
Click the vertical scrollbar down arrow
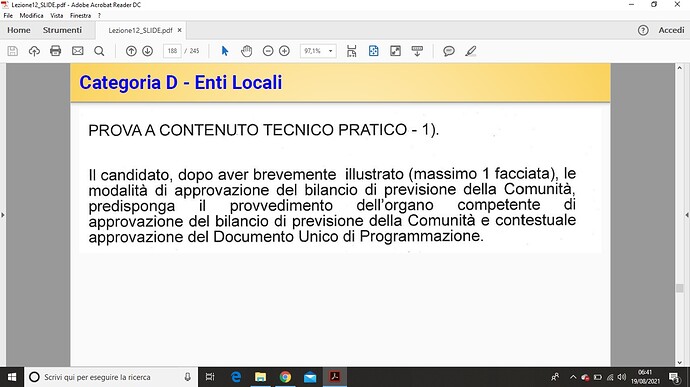coord(679,362)
